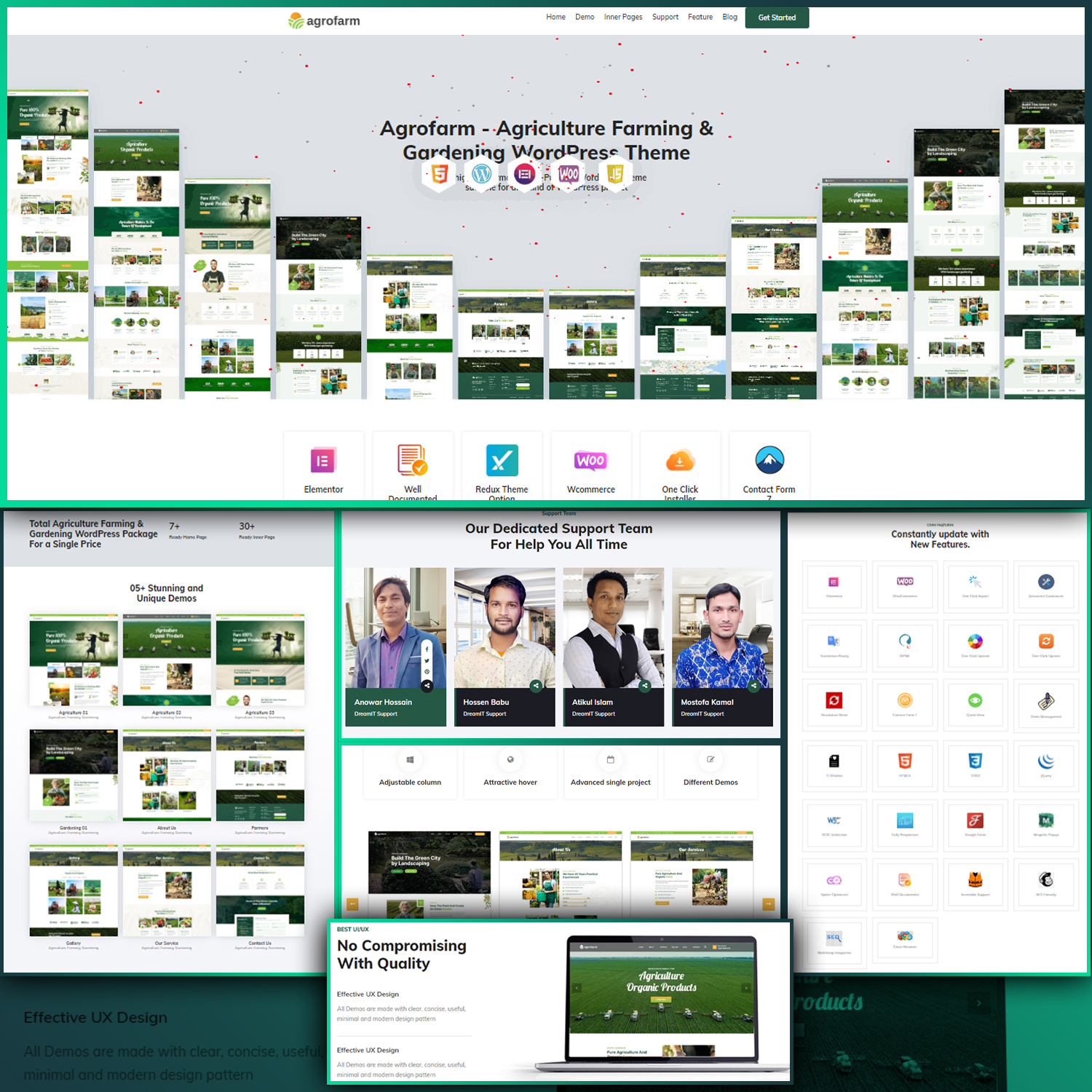
Task: Click the HTML5 hexagon badge in the hero
Action: pyautogui.click(x=439, y=174)
